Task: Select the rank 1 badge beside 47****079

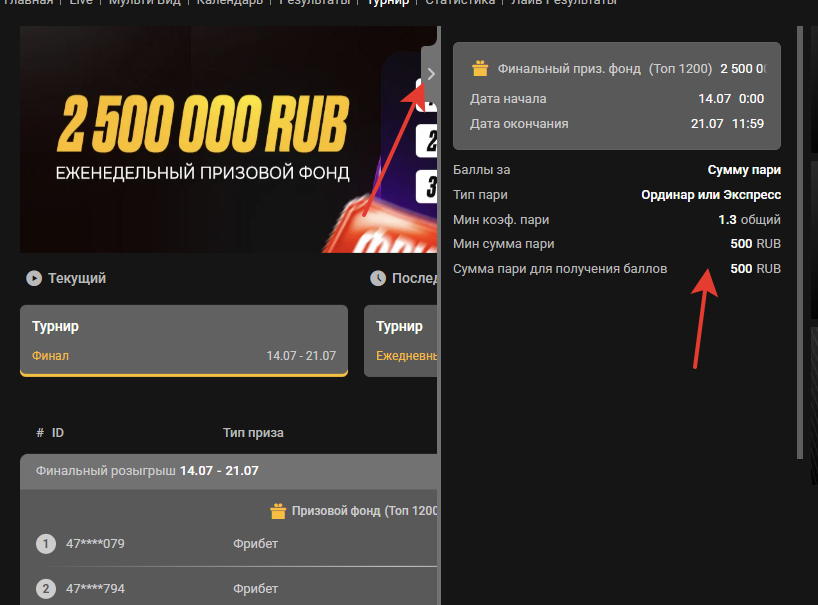Action: click(x=45, y=544)
